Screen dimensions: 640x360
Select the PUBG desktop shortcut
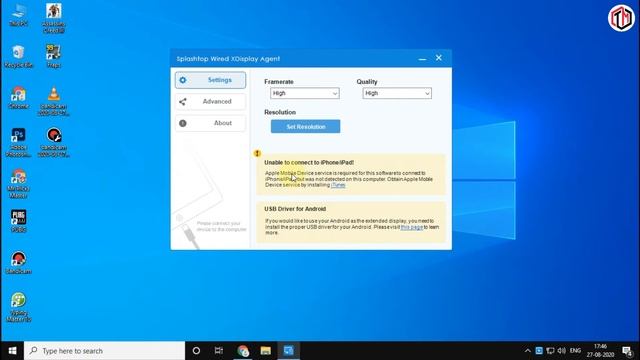[x=18, y=221]
